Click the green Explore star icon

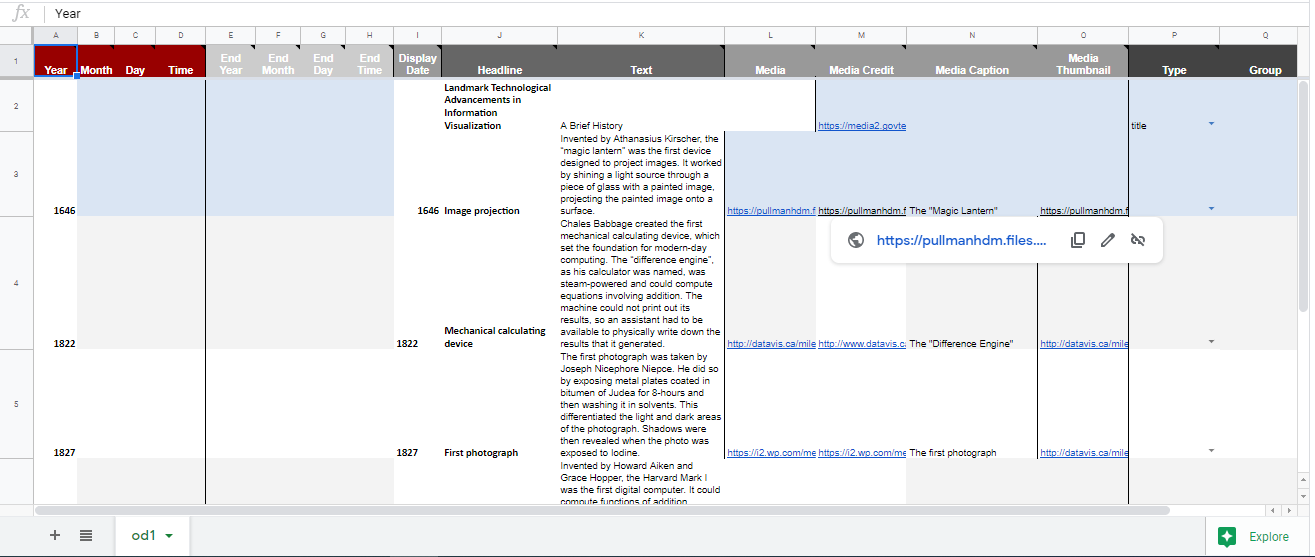tap(1227, 536)
